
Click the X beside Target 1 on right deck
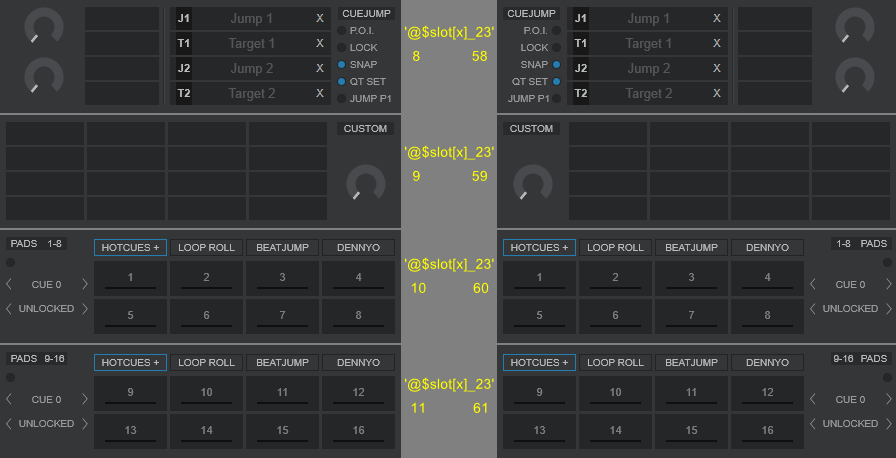[716, 44]
